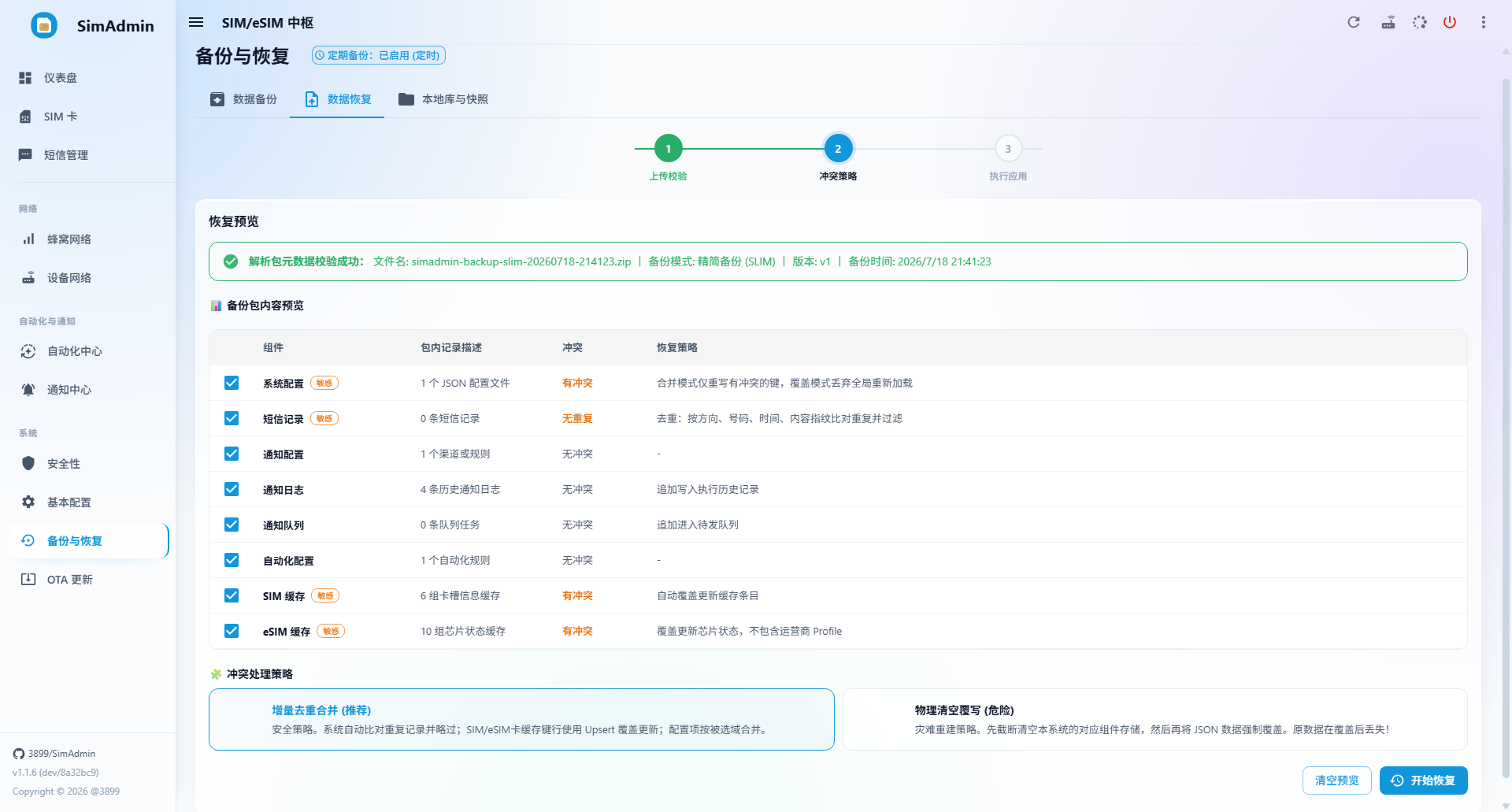1512x812 pixels.
Task: Select 增量去重合并 (推荐) strategy
Action: tap(521, 720)
